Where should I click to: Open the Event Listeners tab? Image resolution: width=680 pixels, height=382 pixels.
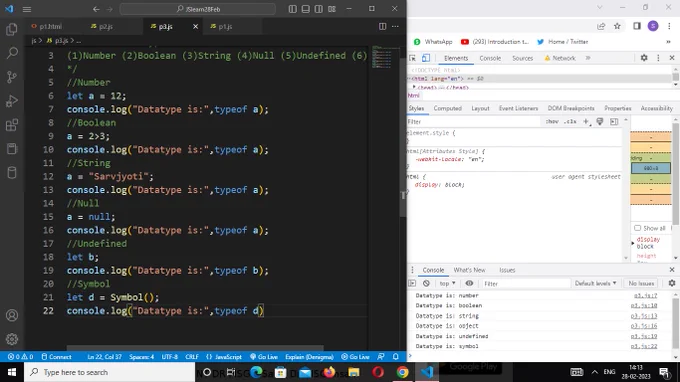tap(518, 108)
